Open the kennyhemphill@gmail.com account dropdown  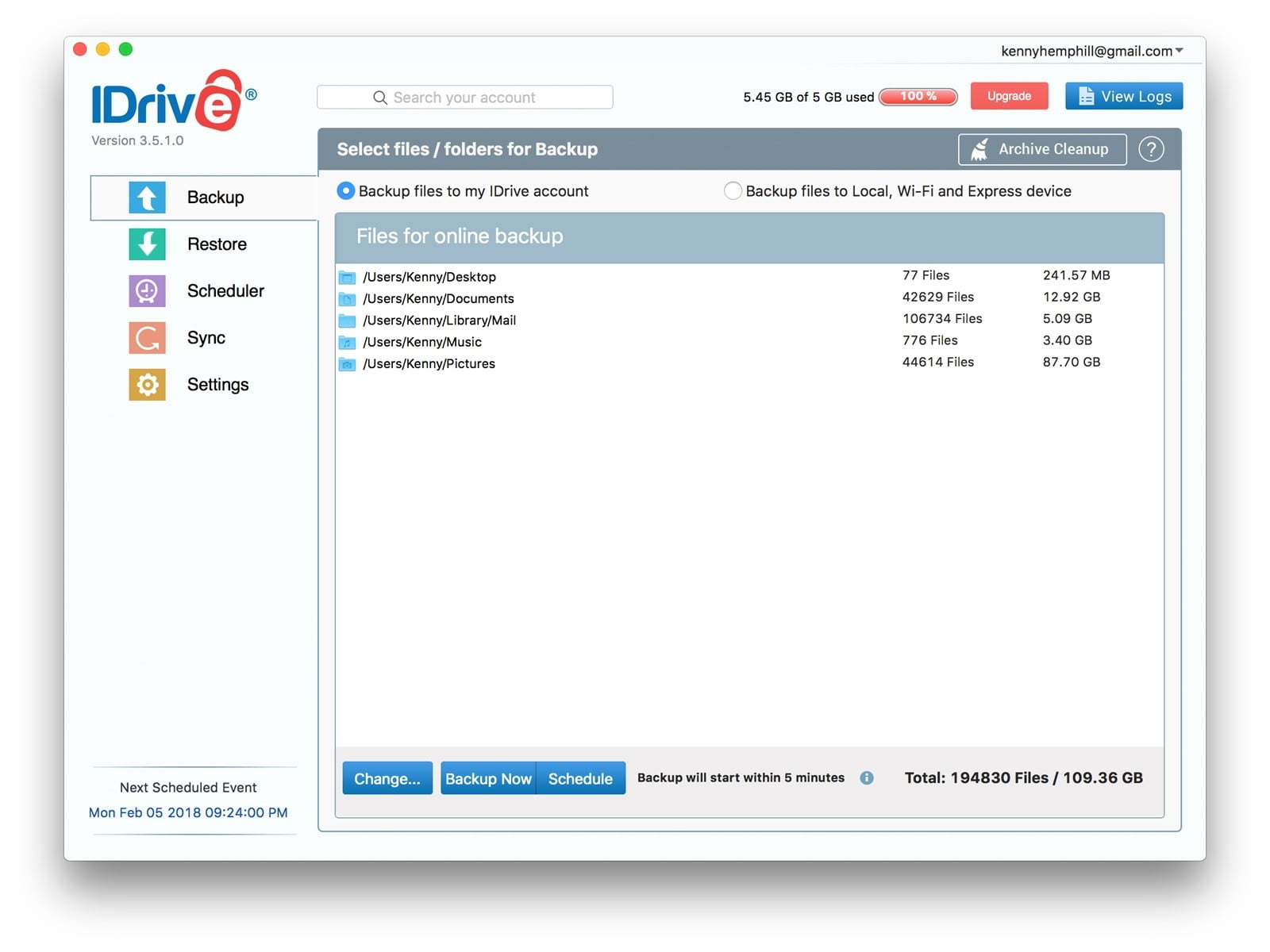click(x=1092, y=51)
